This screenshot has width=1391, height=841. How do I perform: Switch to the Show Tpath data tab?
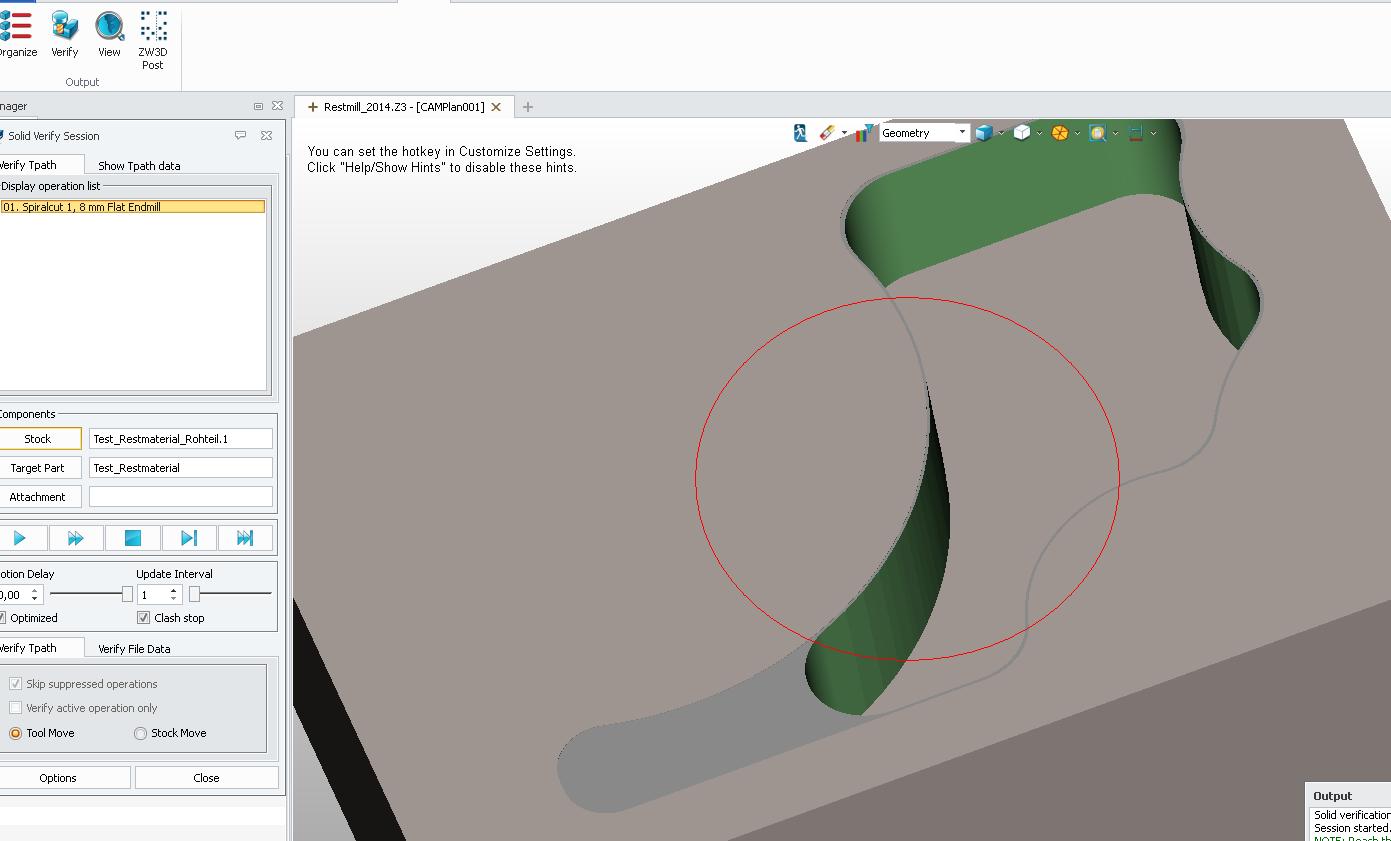tap(139, 166)
